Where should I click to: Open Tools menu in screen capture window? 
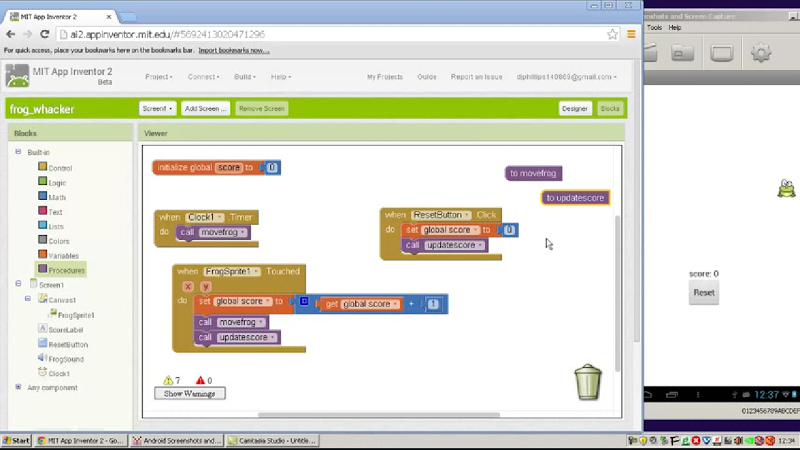(654, 28)
